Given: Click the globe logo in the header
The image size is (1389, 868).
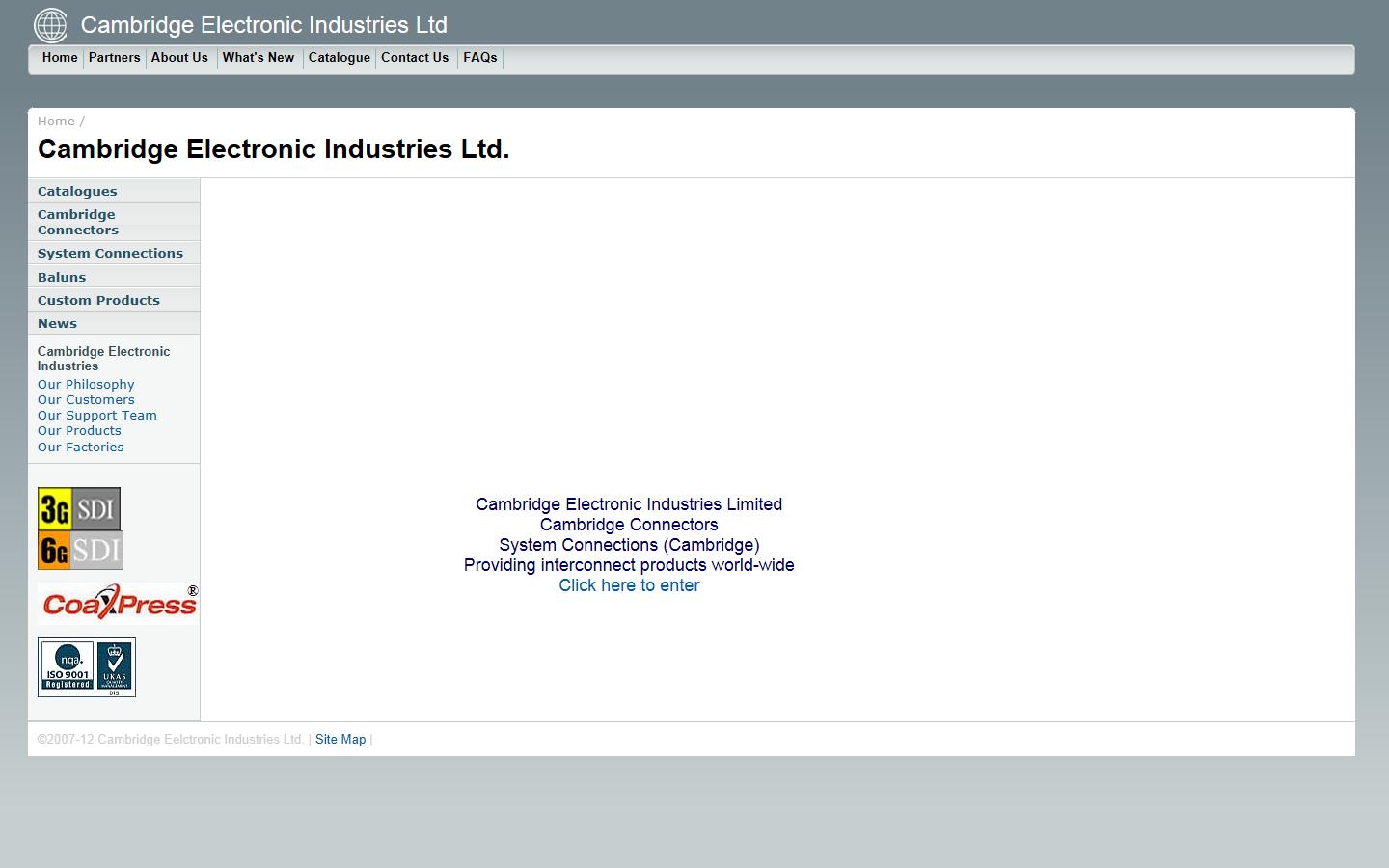Looking at the screenshot, I should tap(50, 25).
